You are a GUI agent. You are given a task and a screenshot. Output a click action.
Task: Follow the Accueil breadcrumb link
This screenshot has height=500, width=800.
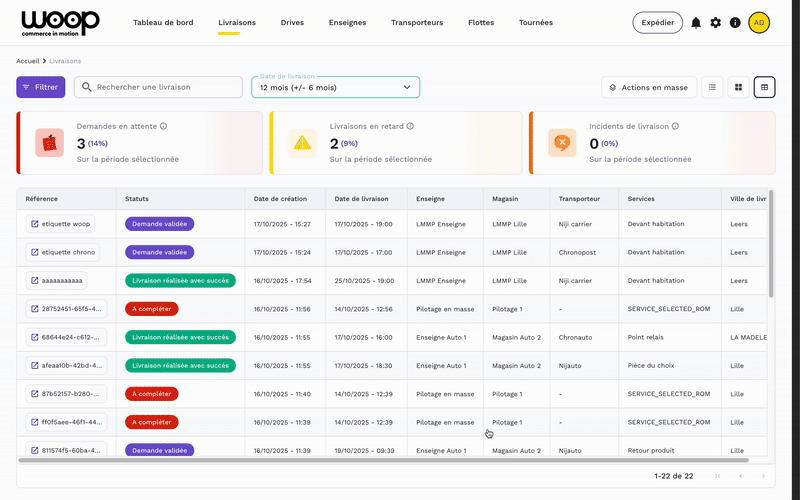coord(27,61)
